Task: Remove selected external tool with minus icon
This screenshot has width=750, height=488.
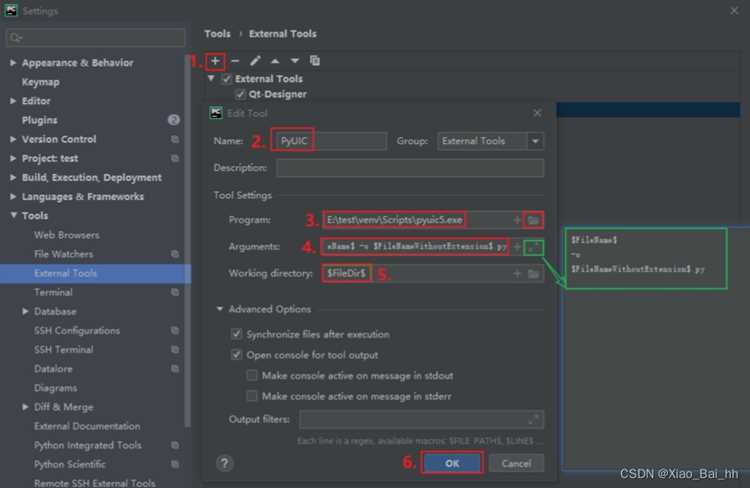Action: (235, 61)
